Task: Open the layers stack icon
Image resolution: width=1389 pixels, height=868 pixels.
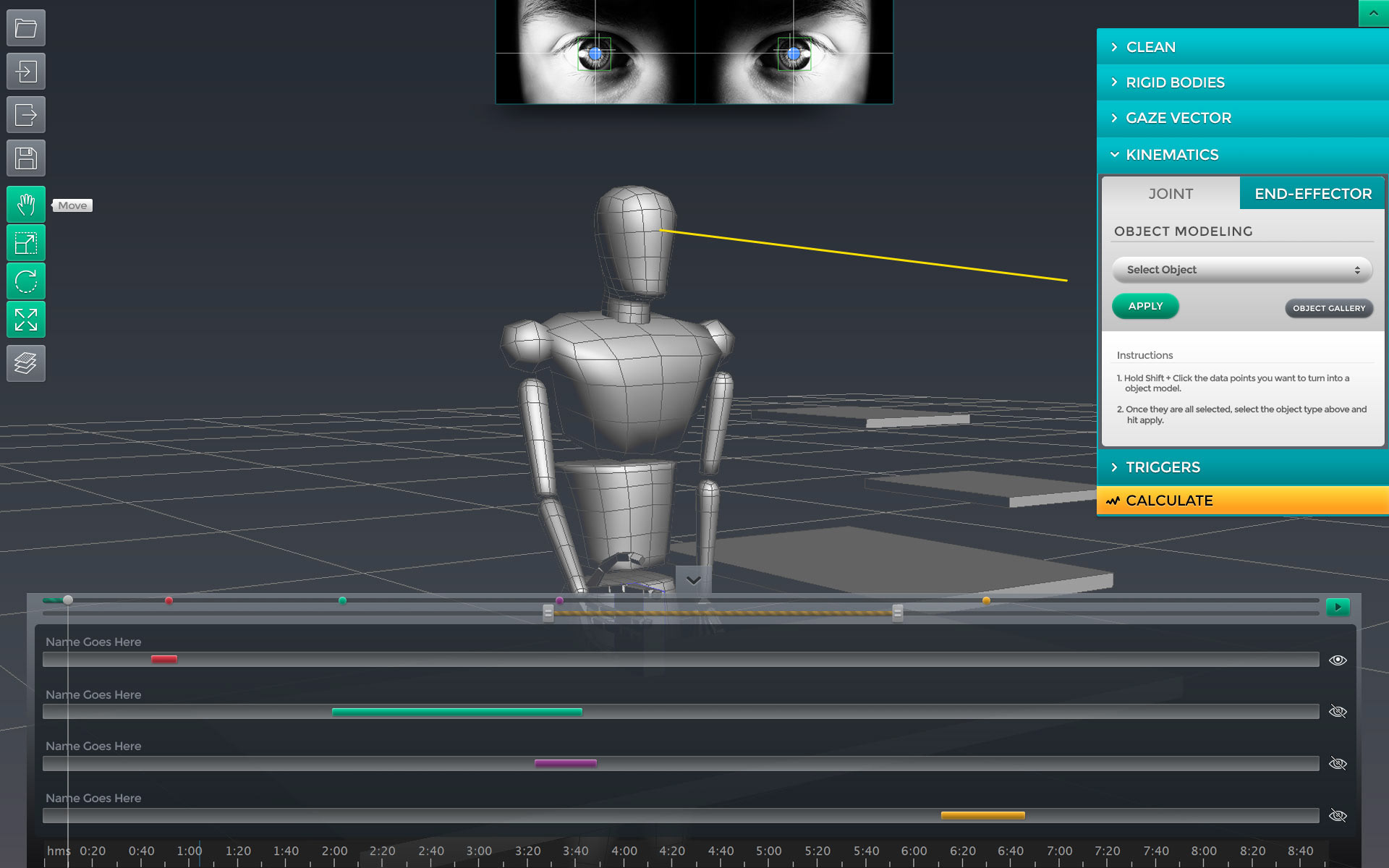Action: tap(26, 363)
